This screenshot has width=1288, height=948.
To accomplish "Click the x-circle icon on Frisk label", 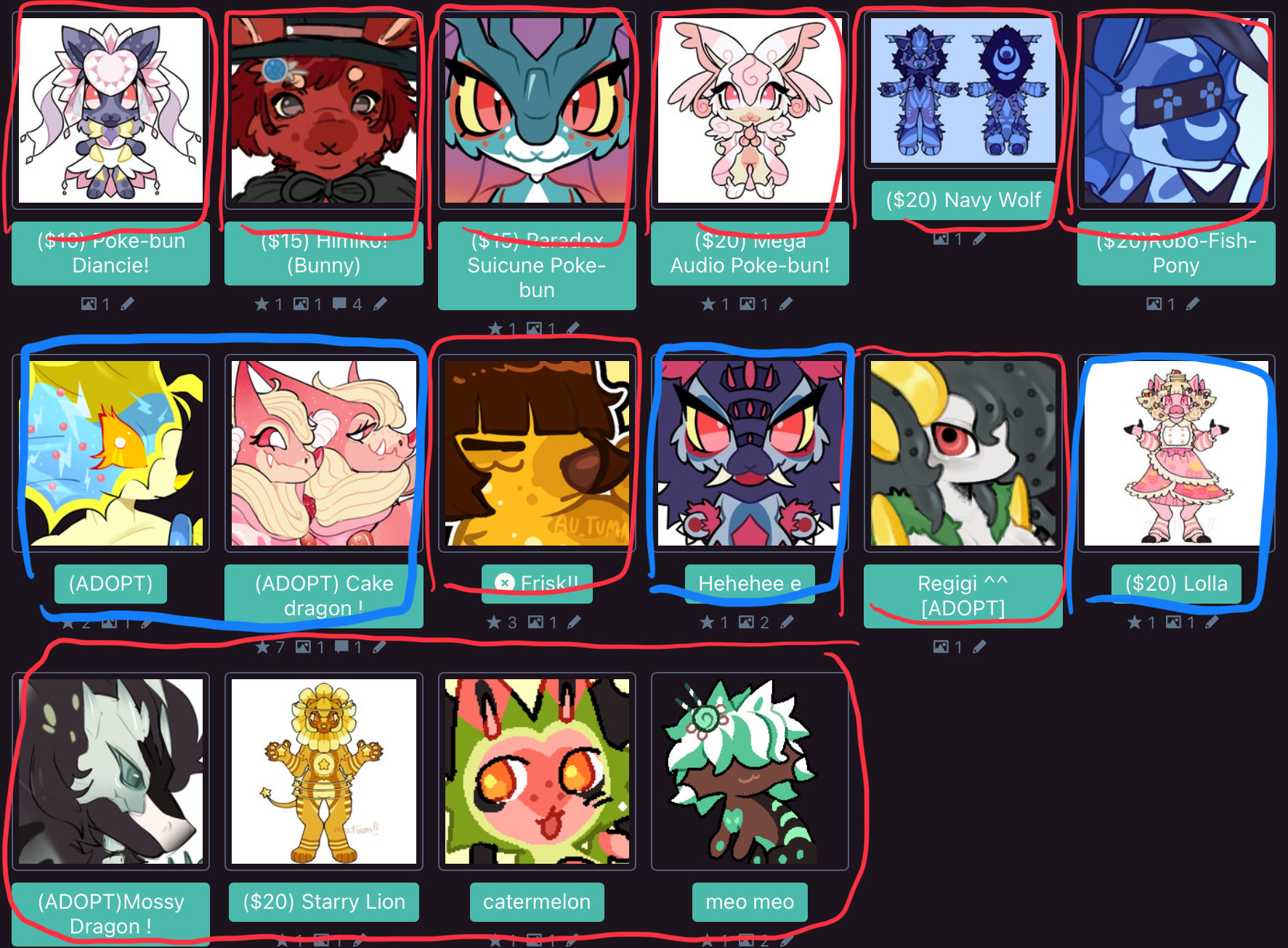I will coord(505,583).
